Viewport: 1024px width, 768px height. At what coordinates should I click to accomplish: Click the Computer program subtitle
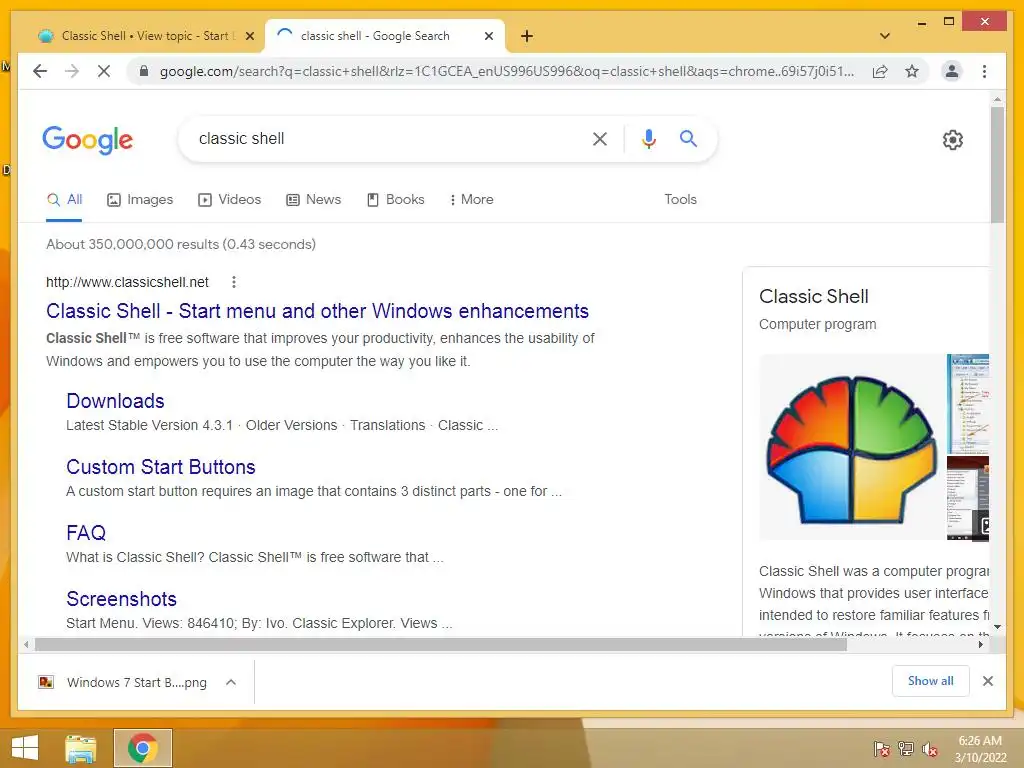click(818, 325)
